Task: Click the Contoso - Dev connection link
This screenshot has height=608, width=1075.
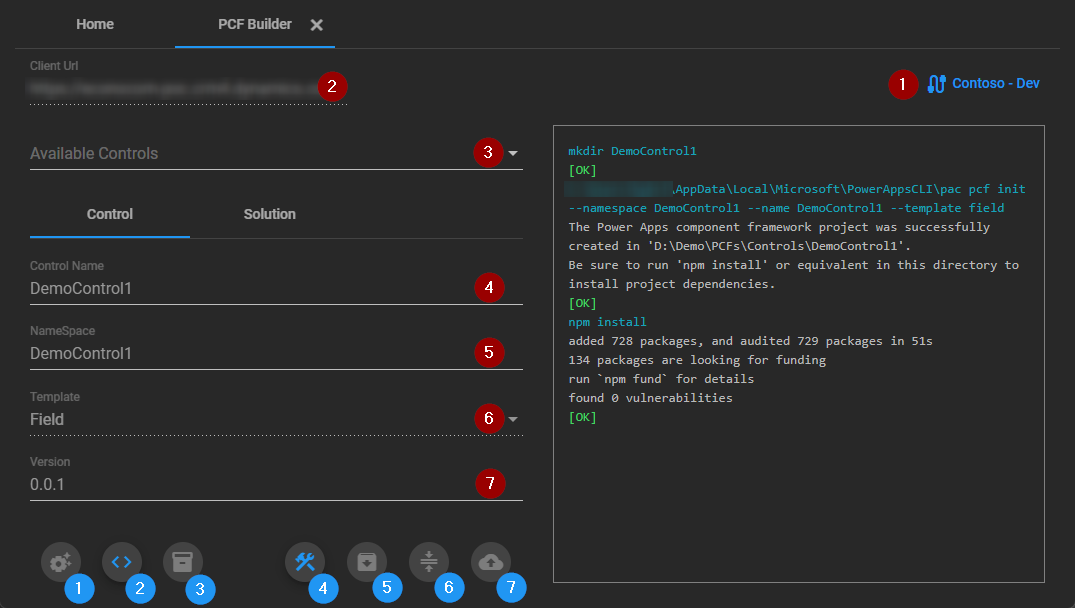Action: (x=995, y=84)
